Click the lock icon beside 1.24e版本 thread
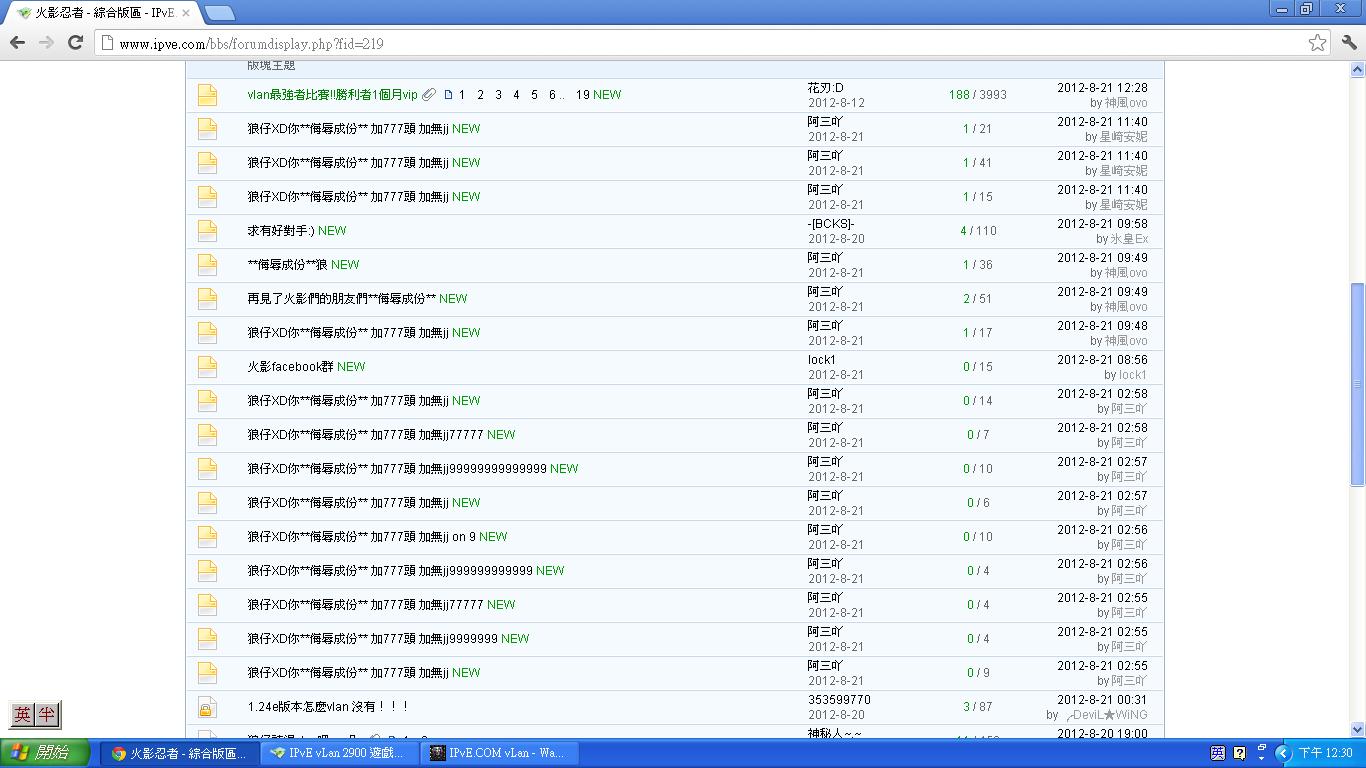 [x=206, y=708]
